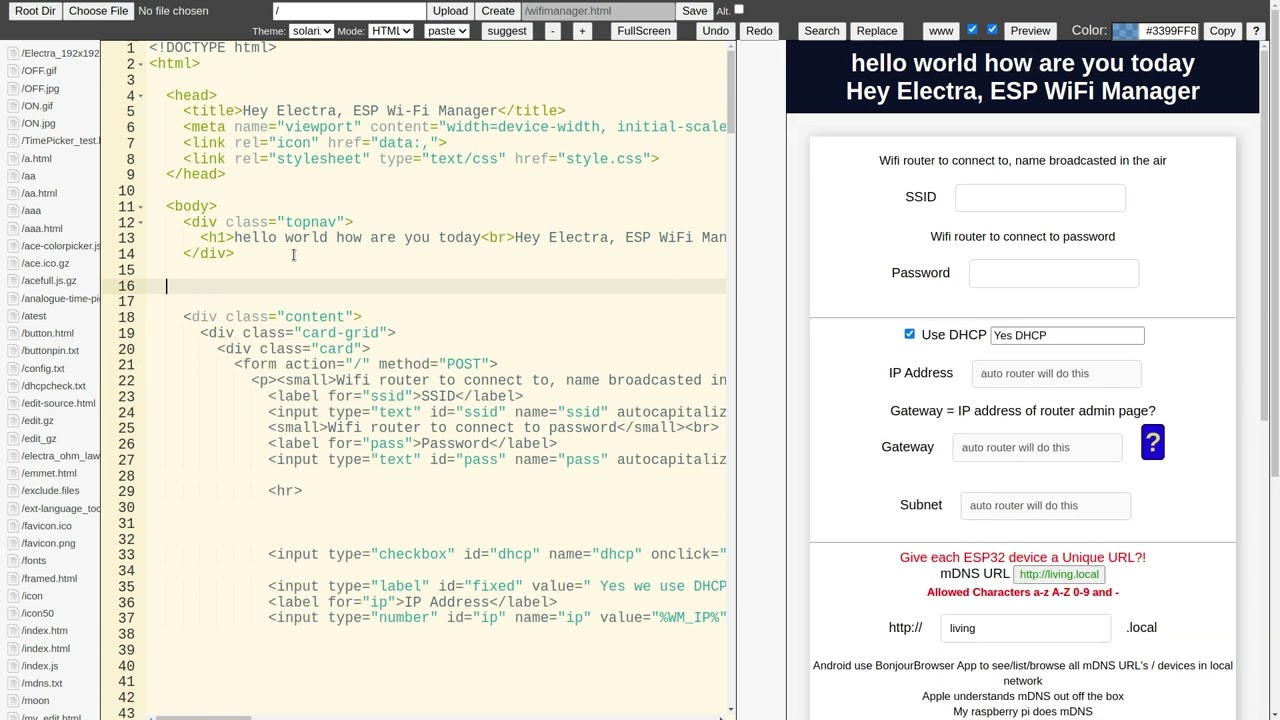Save the wifimanager.html file
Screen dimensions: 1280x720
694,11
